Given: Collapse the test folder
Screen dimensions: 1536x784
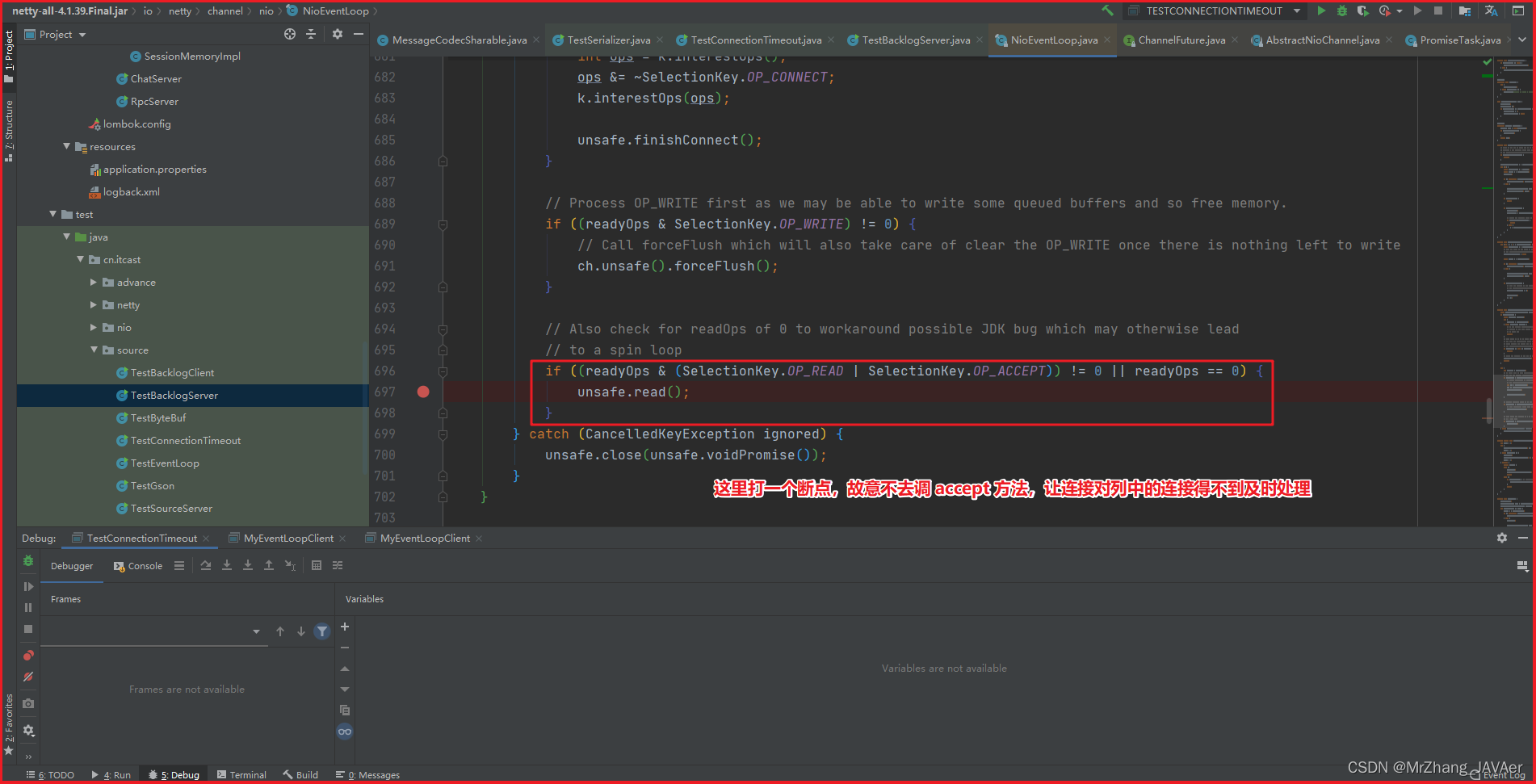Looking at the screenshot, I should pos(53,214).
